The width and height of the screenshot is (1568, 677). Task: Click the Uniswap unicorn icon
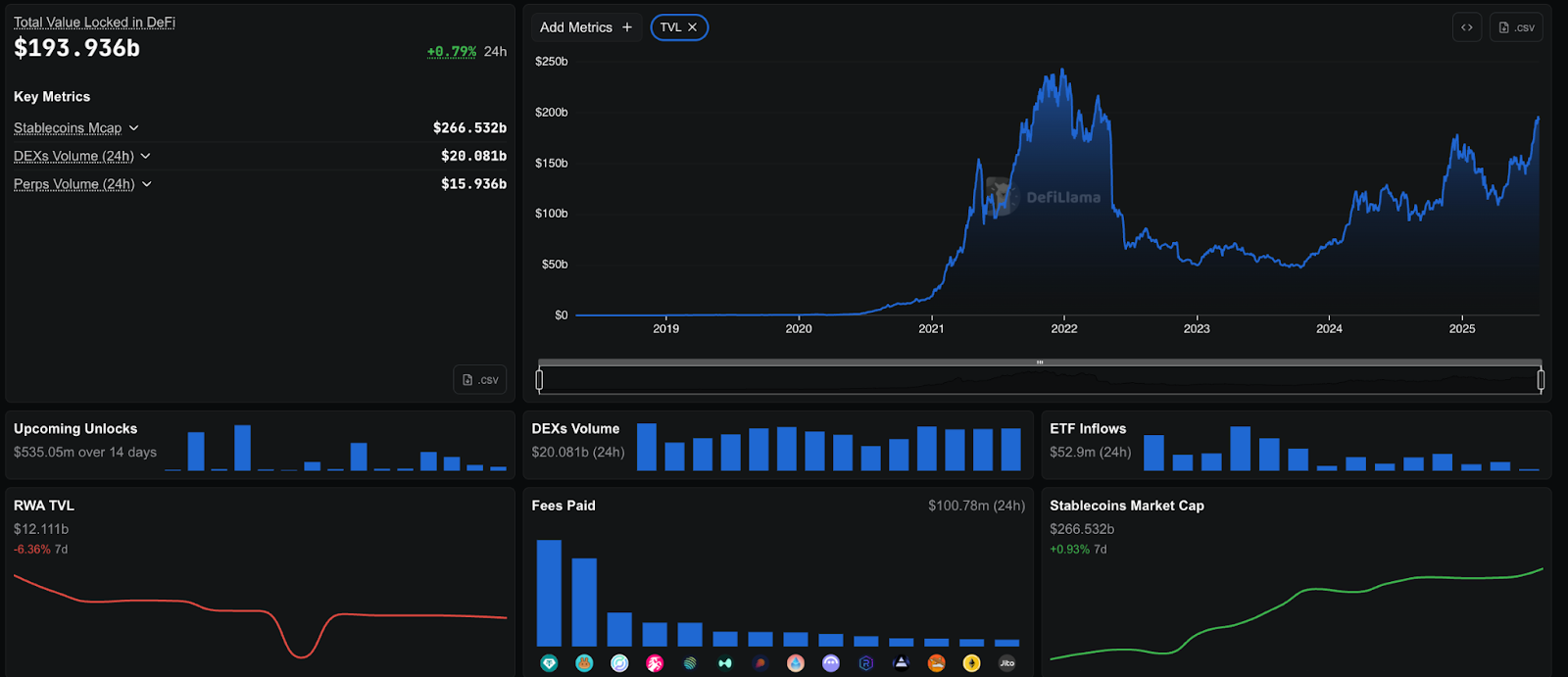pos(655,663)
